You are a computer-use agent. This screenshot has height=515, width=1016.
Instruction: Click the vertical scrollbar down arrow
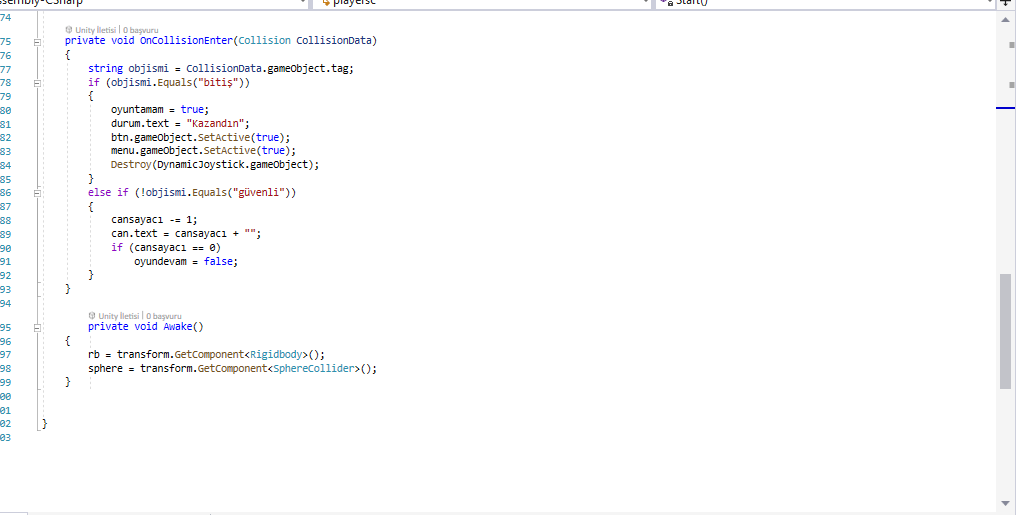[x=1005, y=503]
